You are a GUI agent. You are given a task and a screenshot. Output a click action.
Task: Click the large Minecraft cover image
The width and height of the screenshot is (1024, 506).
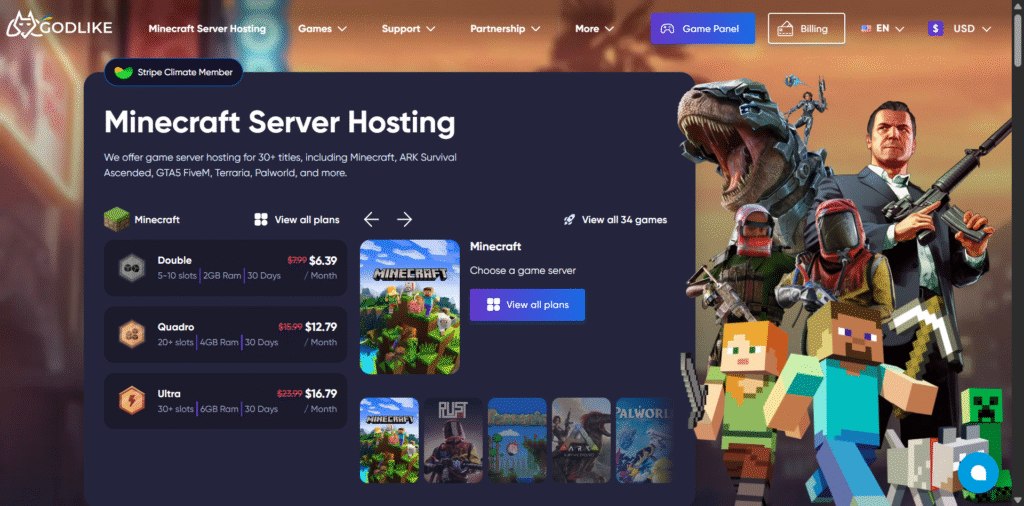coord(409,307)
